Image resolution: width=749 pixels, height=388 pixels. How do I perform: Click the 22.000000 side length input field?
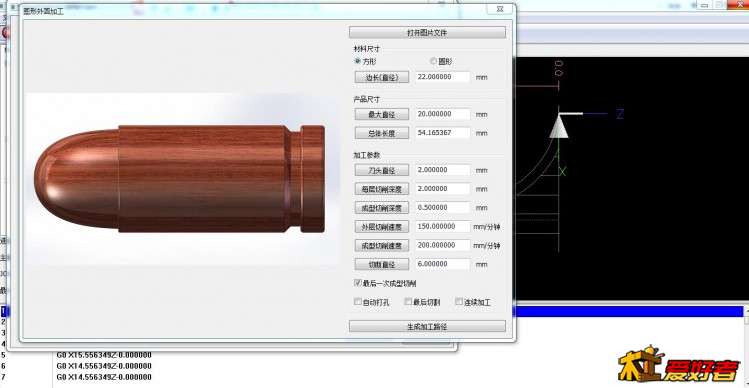tap(442, 77)
